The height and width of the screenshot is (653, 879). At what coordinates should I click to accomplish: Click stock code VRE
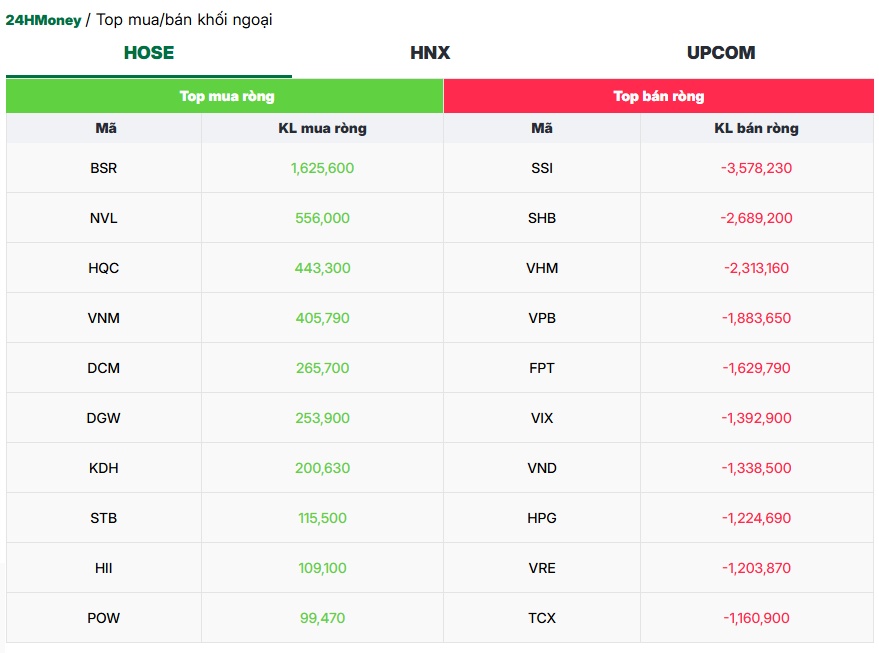click(x=542, y=568)
